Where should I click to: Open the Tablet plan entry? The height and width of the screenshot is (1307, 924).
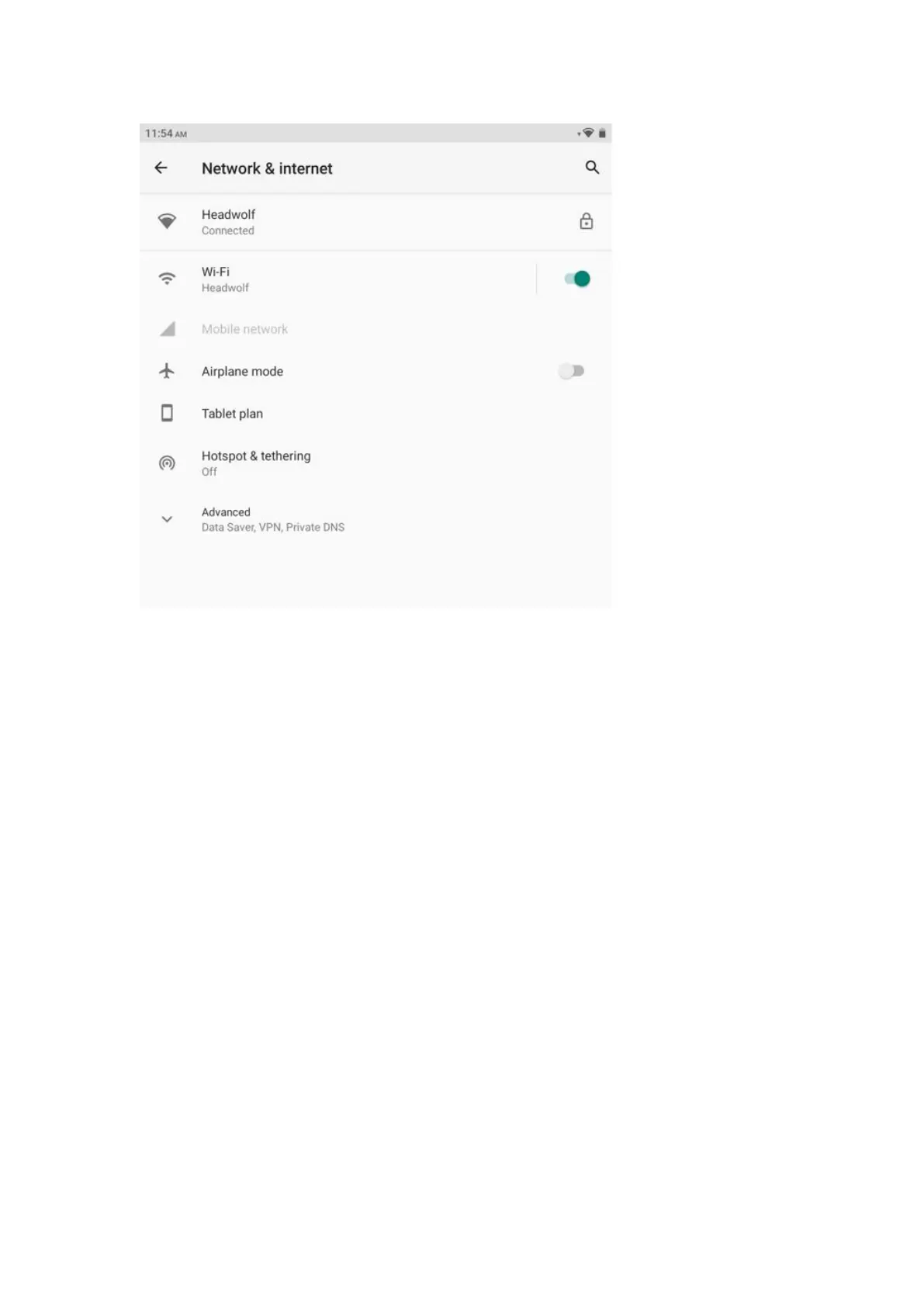375,413
